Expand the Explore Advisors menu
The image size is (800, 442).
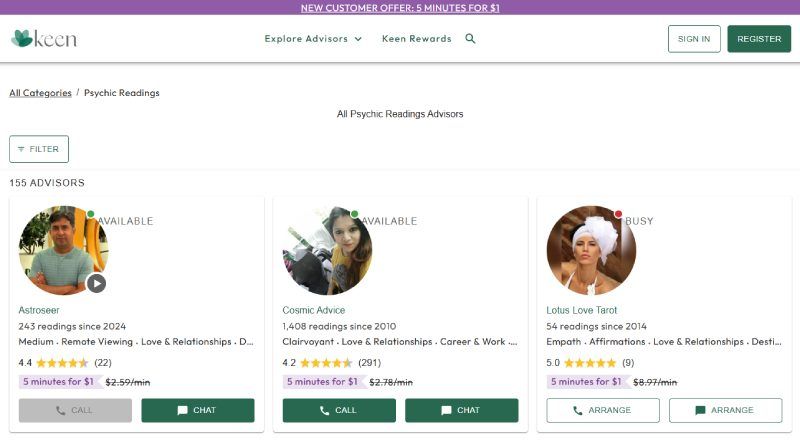coord(312,39)
